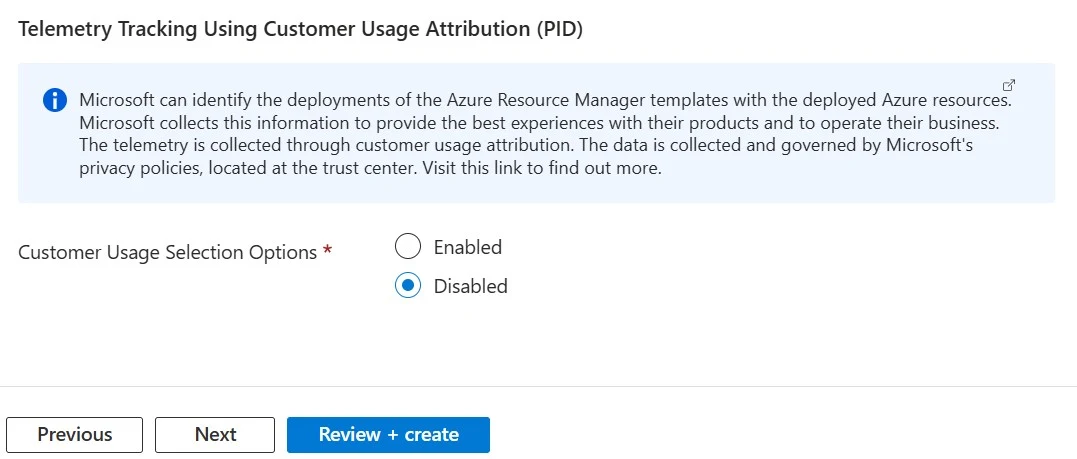
Task: Click the Telemetry Tracking section heading
Action: click(300, 29)
